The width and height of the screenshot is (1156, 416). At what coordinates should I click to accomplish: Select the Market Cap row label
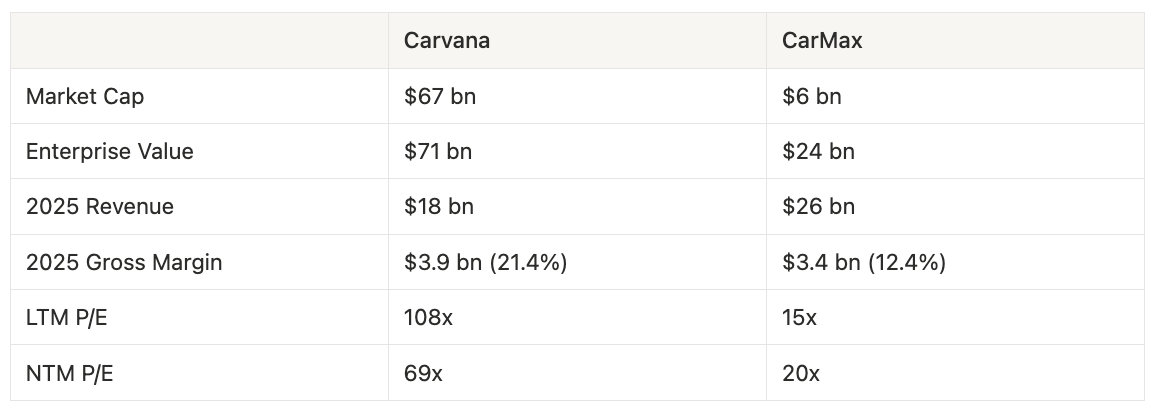85,97
